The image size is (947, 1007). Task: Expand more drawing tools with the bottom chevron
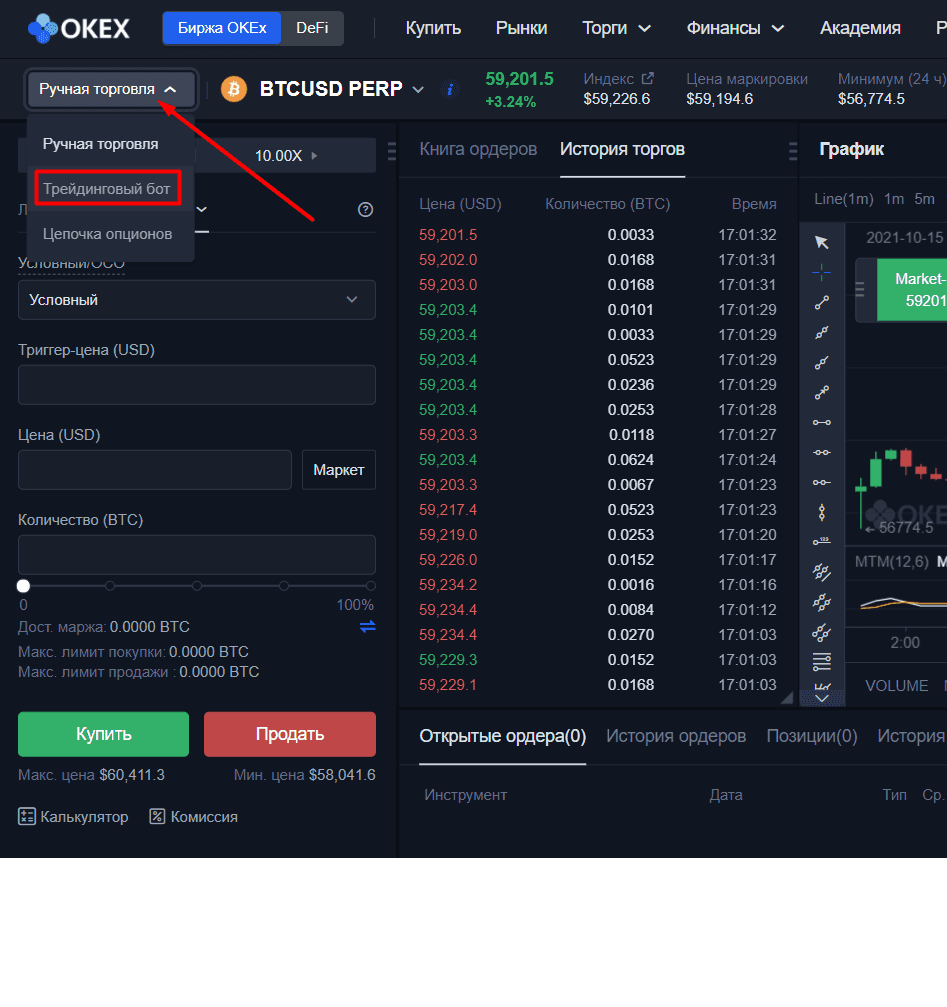tap(822, 698)
